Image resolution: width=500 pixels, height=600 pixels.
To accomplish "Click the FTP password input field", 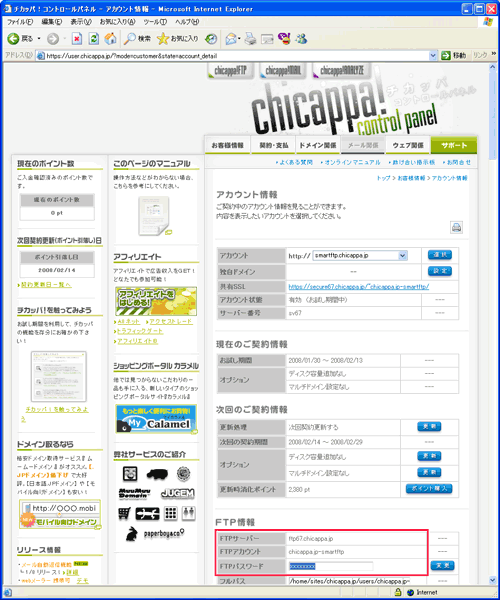I will 331,566.
